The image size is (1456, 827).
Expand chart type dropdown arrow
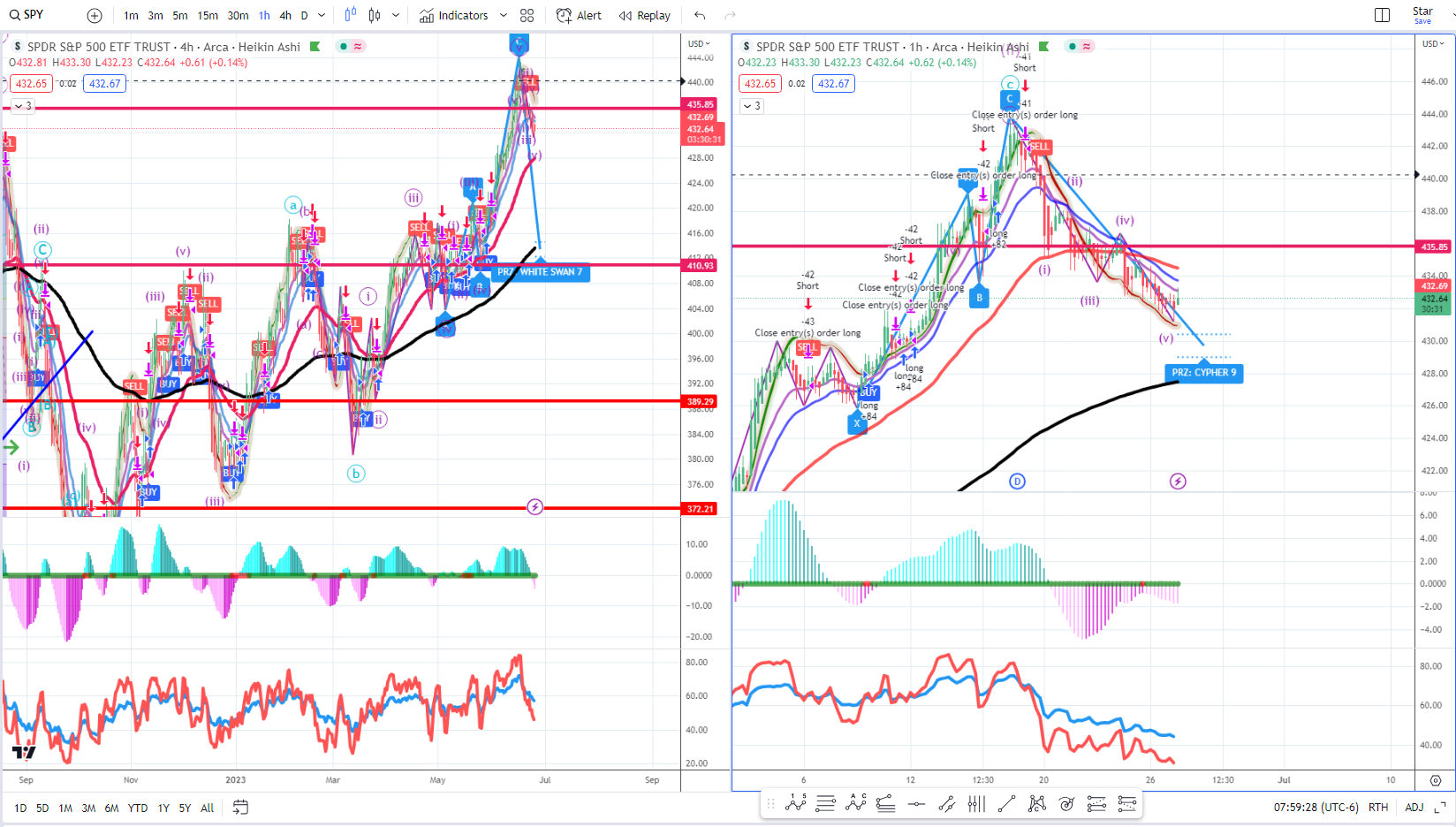396,15
